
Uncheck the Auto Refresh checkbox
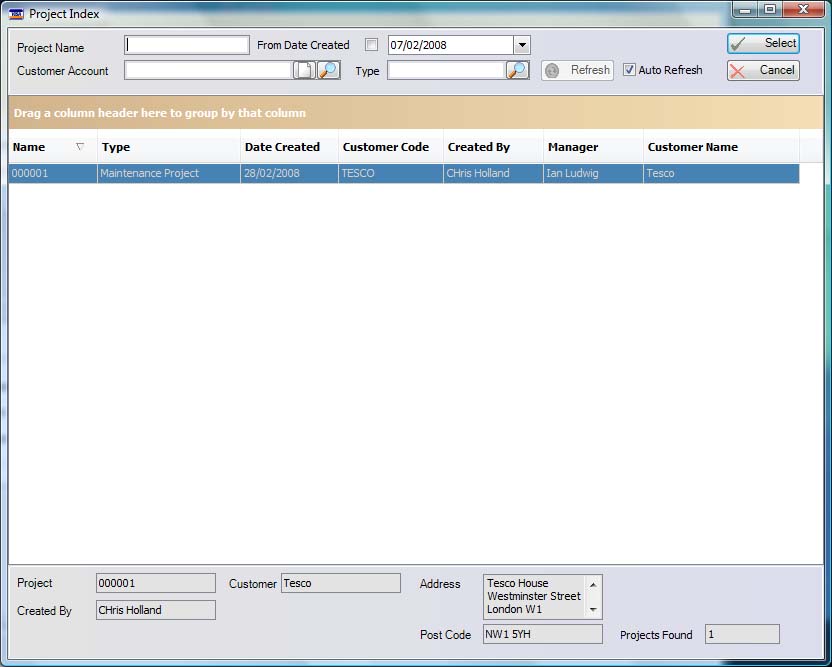(629, 70)
